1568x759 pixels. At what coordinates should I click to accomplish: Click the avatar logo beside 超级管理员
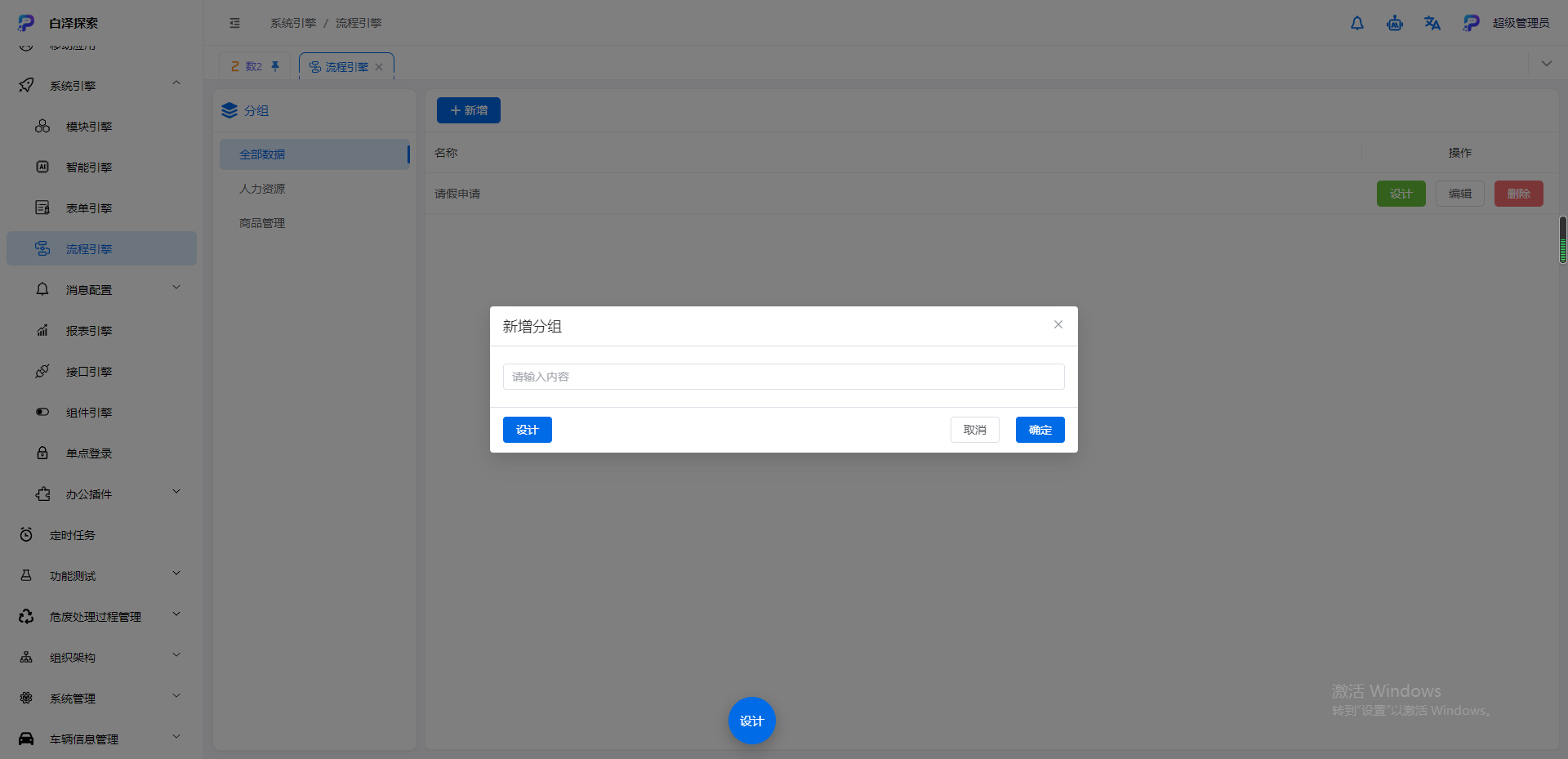(x=1471, y=23)
